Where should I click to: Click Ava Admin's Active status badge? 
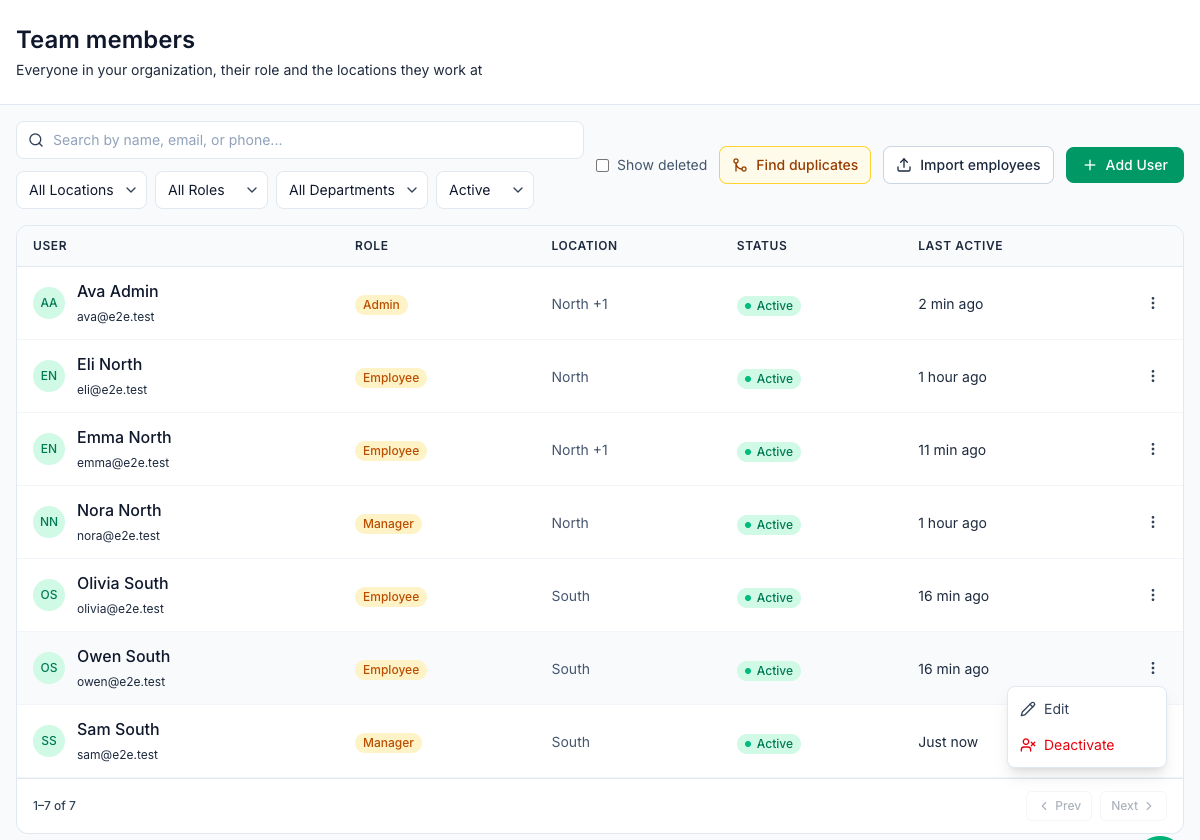point(769,306)
